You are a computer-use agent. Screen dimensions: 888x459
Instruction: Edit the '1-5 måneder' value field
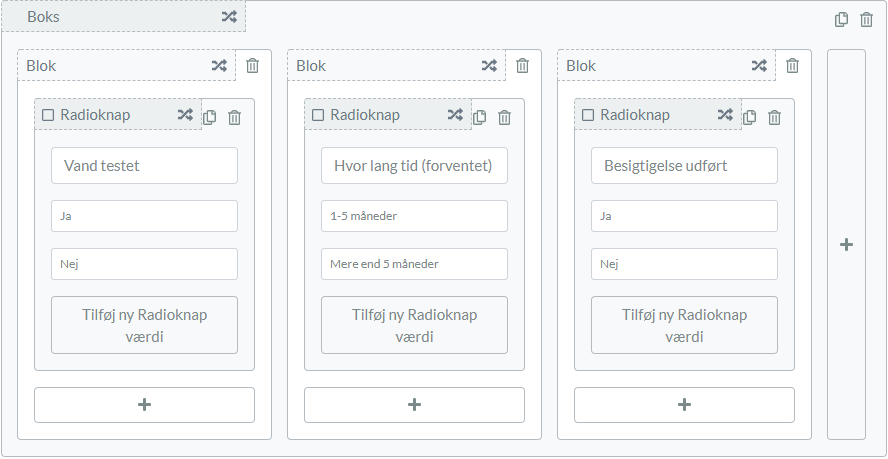[x=414, y=216]
